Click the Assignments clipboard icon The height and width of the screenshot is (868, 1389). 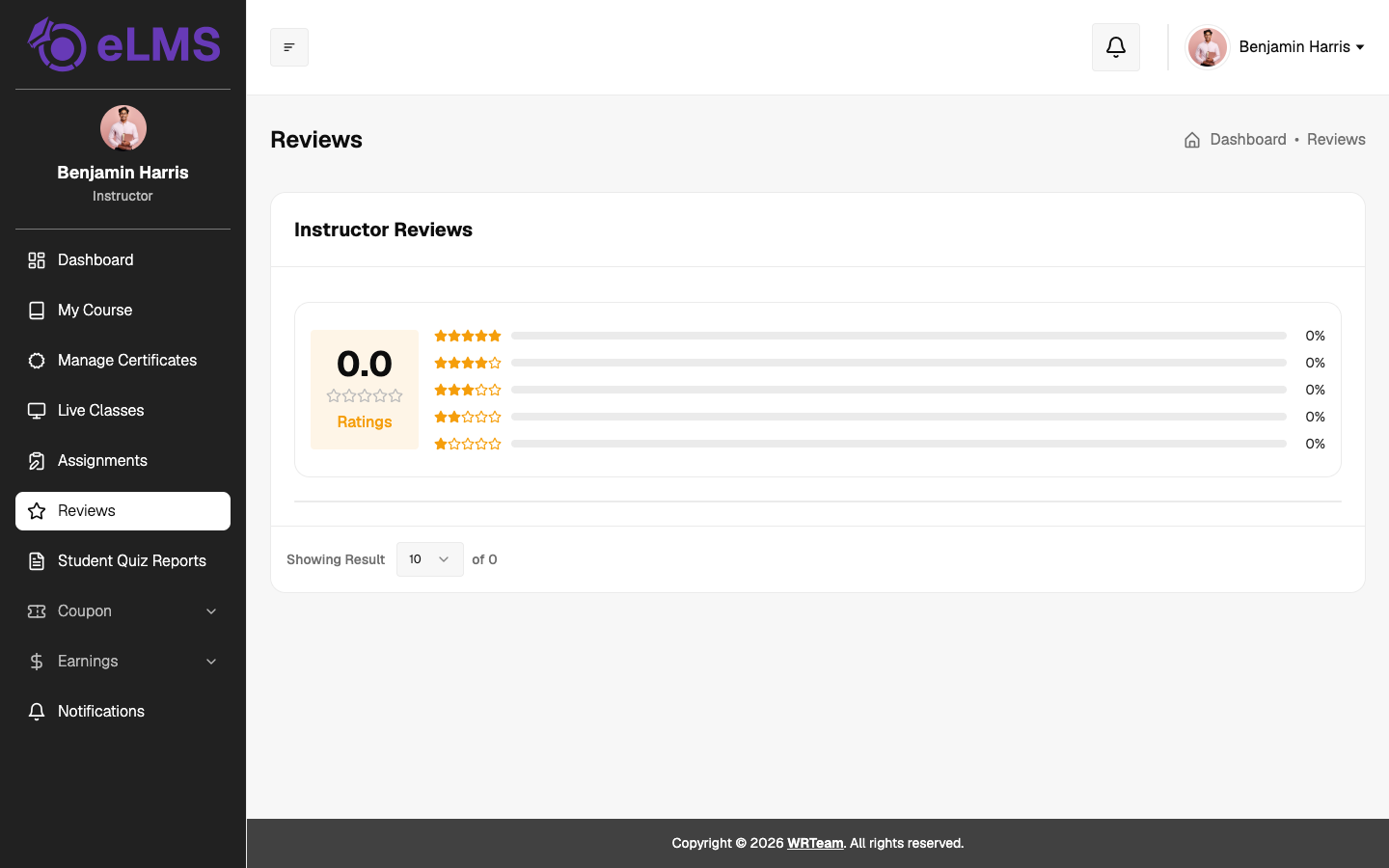click(x=37, y=461)
